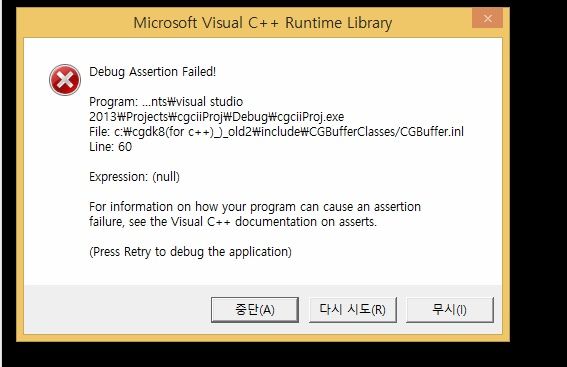Click the CGBuffer.inl file name text

click(x=432, y=132)
